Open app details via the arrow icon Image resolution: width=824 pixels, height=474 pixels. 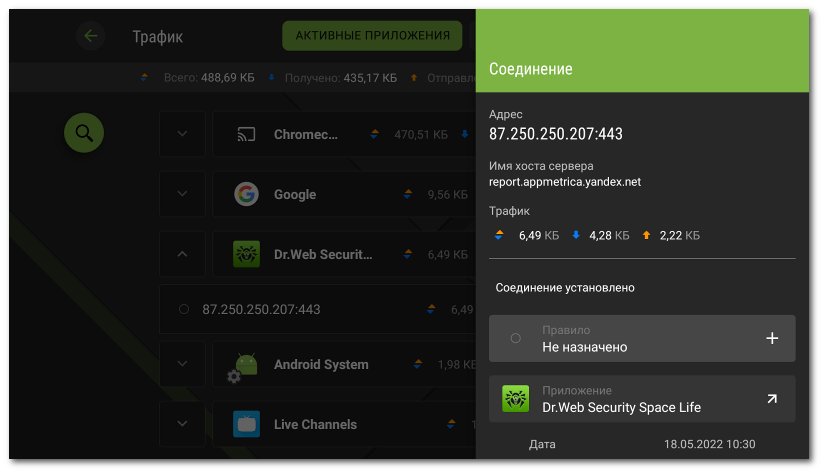coord(772,399)
